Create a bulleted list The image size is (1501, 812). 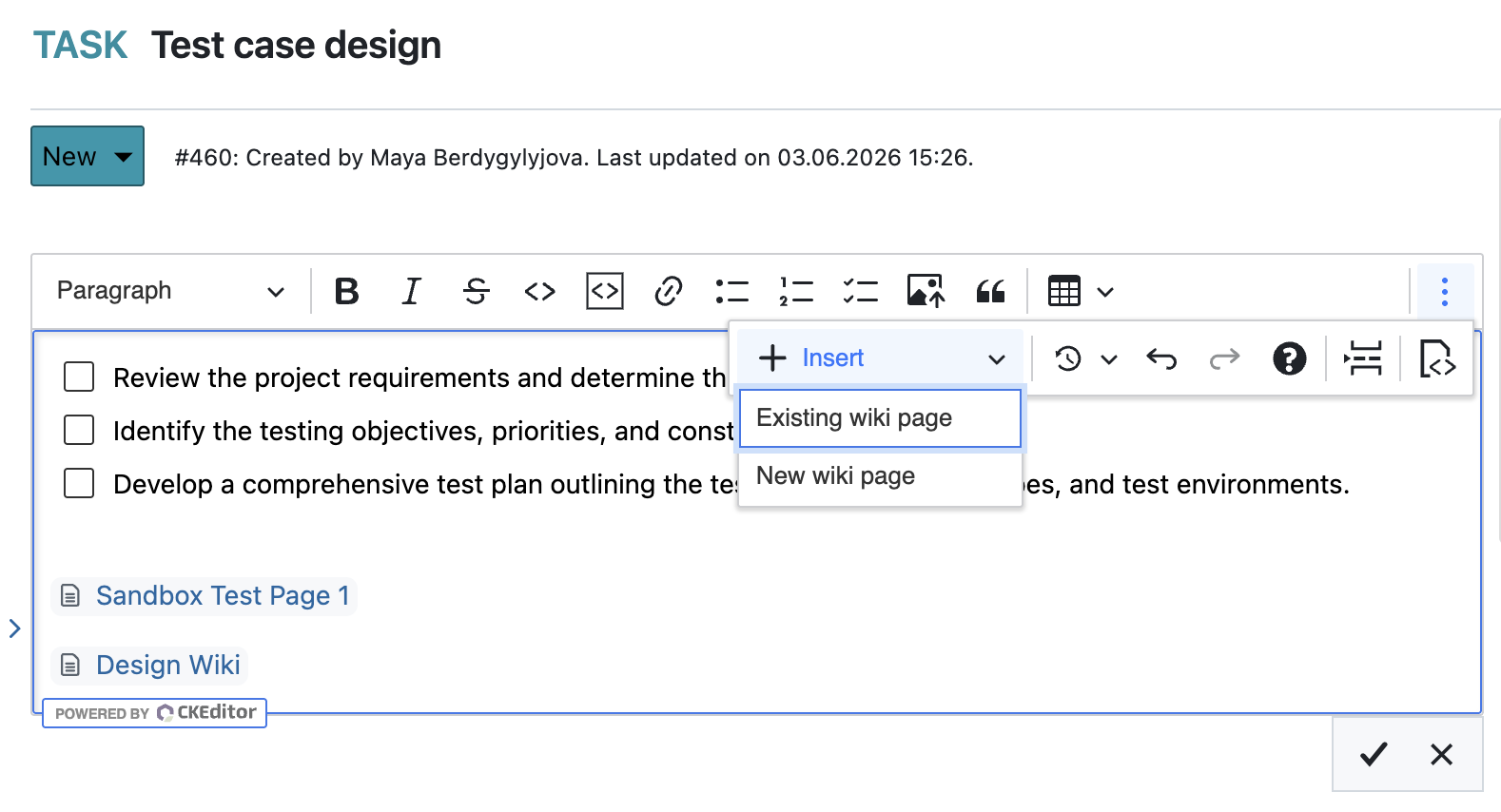[x=732, y=291]
